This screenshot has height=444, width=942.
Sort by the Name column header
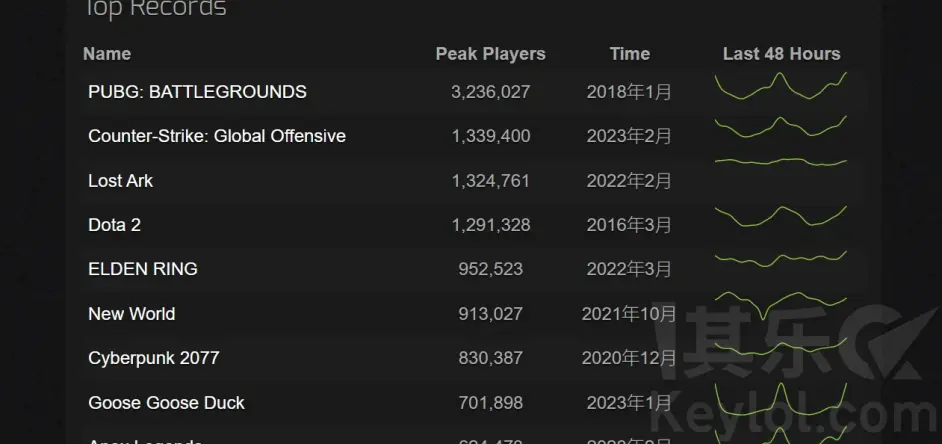107,54
